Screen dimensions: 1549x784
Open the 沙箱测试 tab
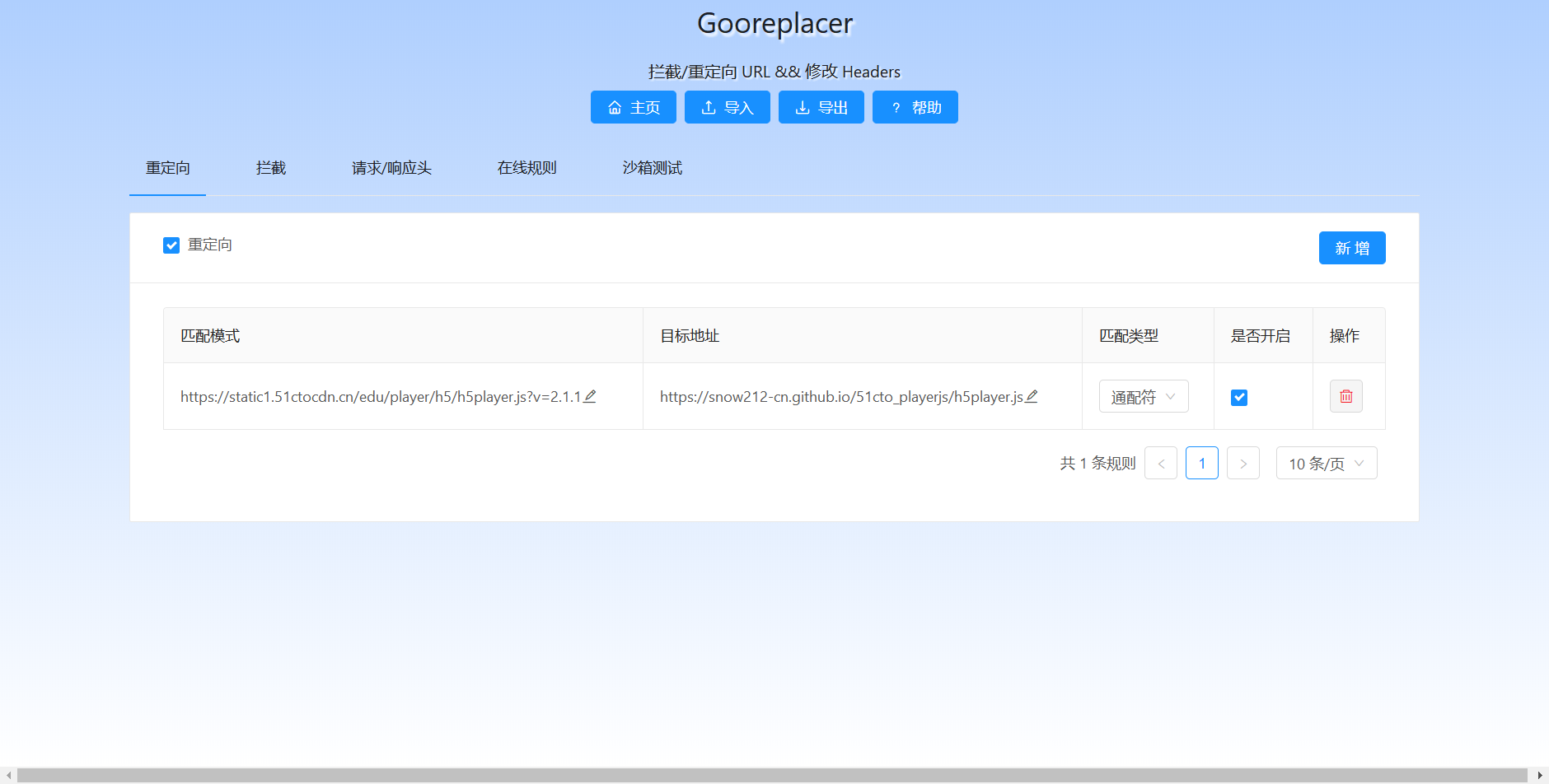(653, 168)
